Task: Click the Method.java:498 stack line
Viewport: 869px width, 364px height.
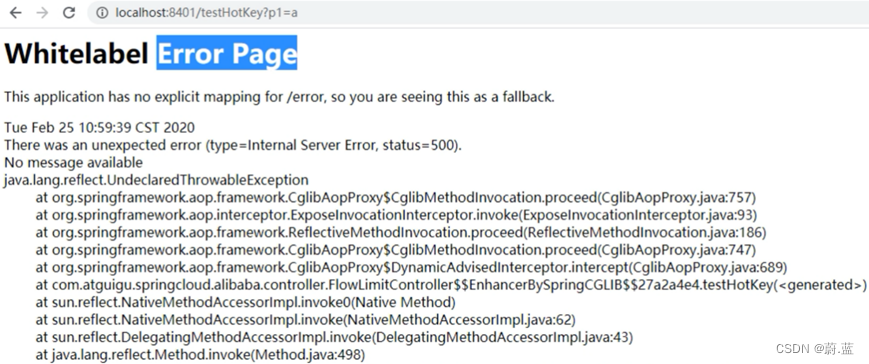Action: [201, 355]
